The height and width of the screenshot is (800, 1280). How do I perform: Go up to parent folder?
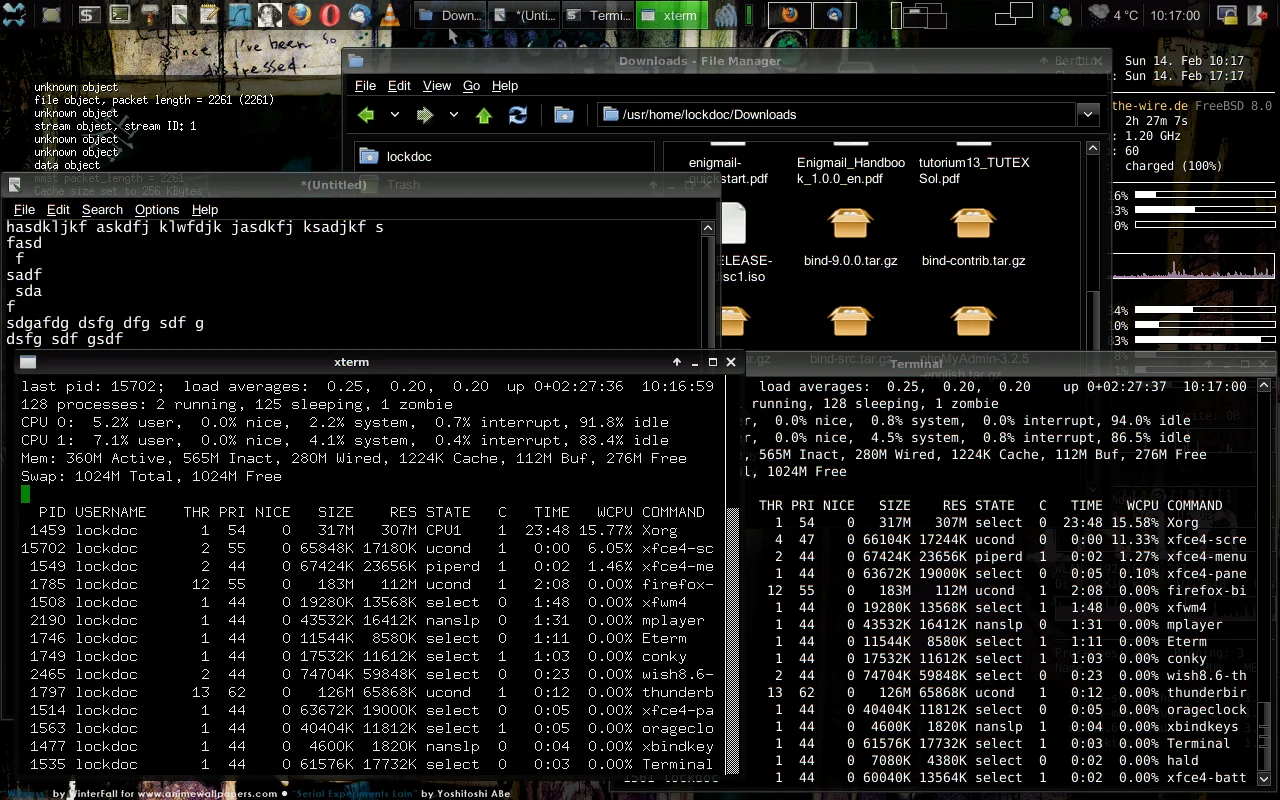(484, 115)
